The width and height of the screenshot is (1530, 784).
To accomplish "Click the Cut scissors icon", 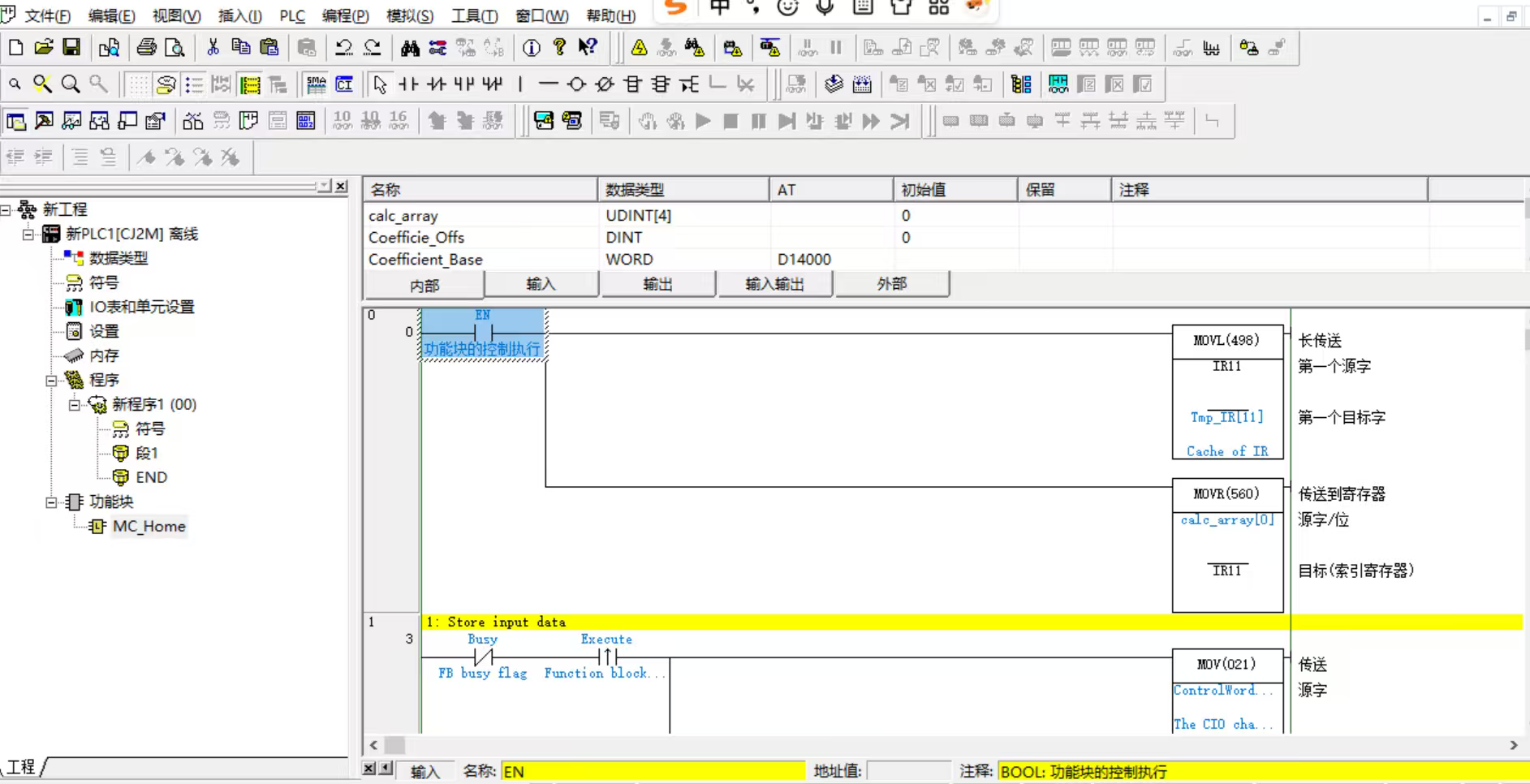I will (x=213, y=48).
